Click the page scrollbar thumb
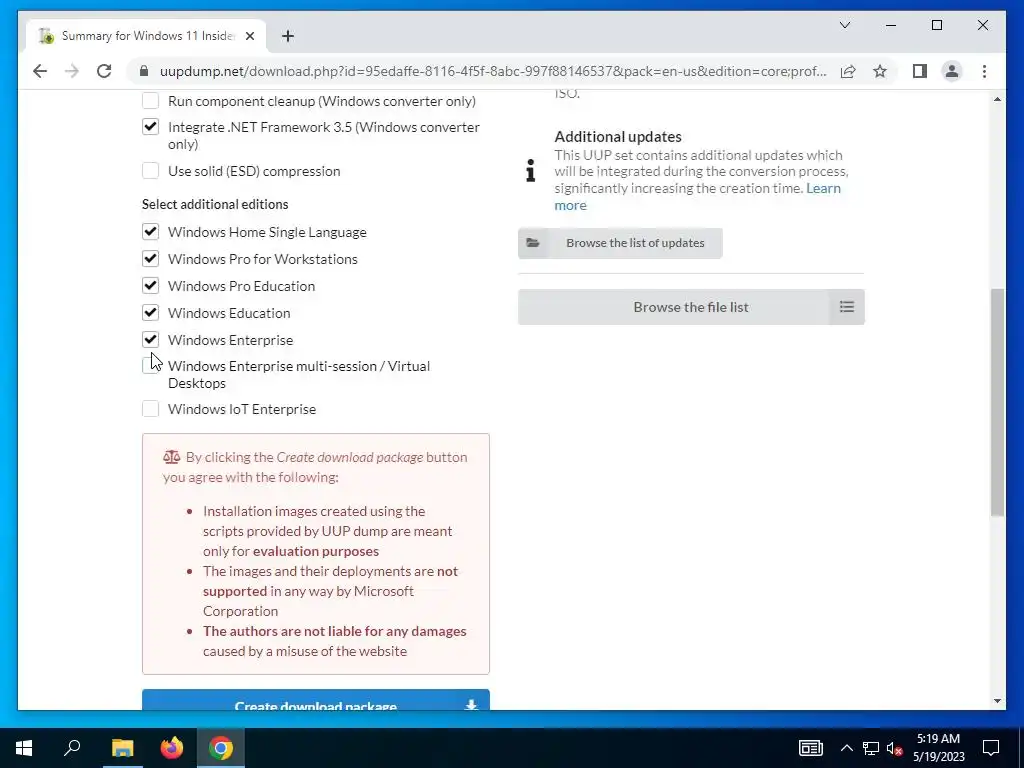 997,402
